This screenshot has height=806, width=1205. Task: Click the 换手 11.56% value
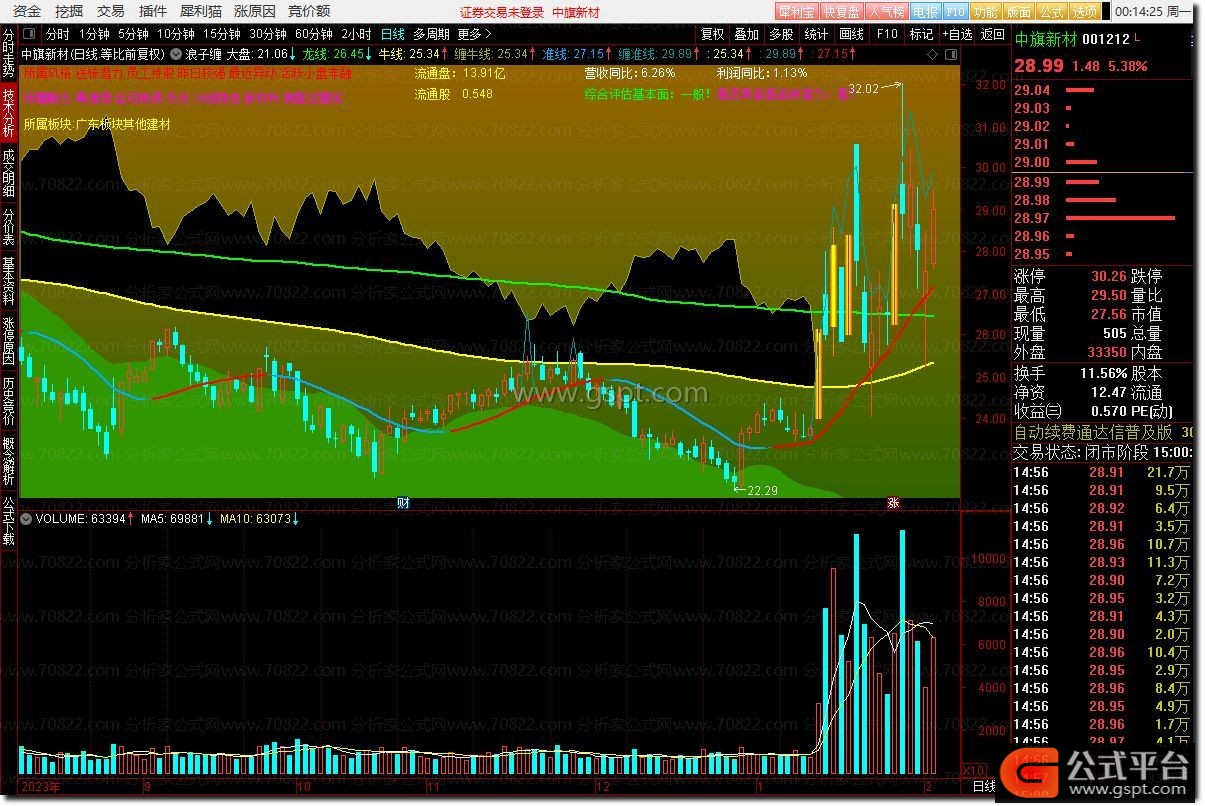[1103, 372]
